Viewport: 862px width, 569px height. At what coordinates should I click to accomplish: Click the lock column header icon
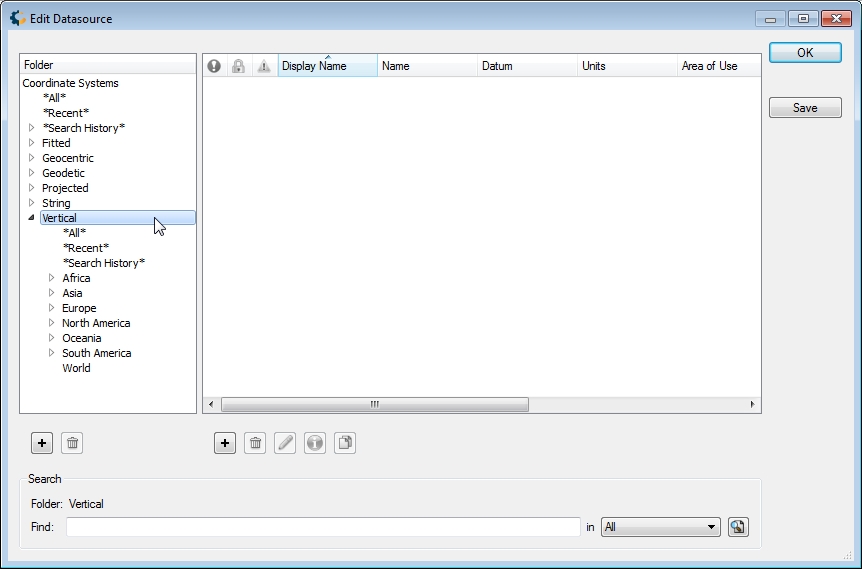[239, 66]
